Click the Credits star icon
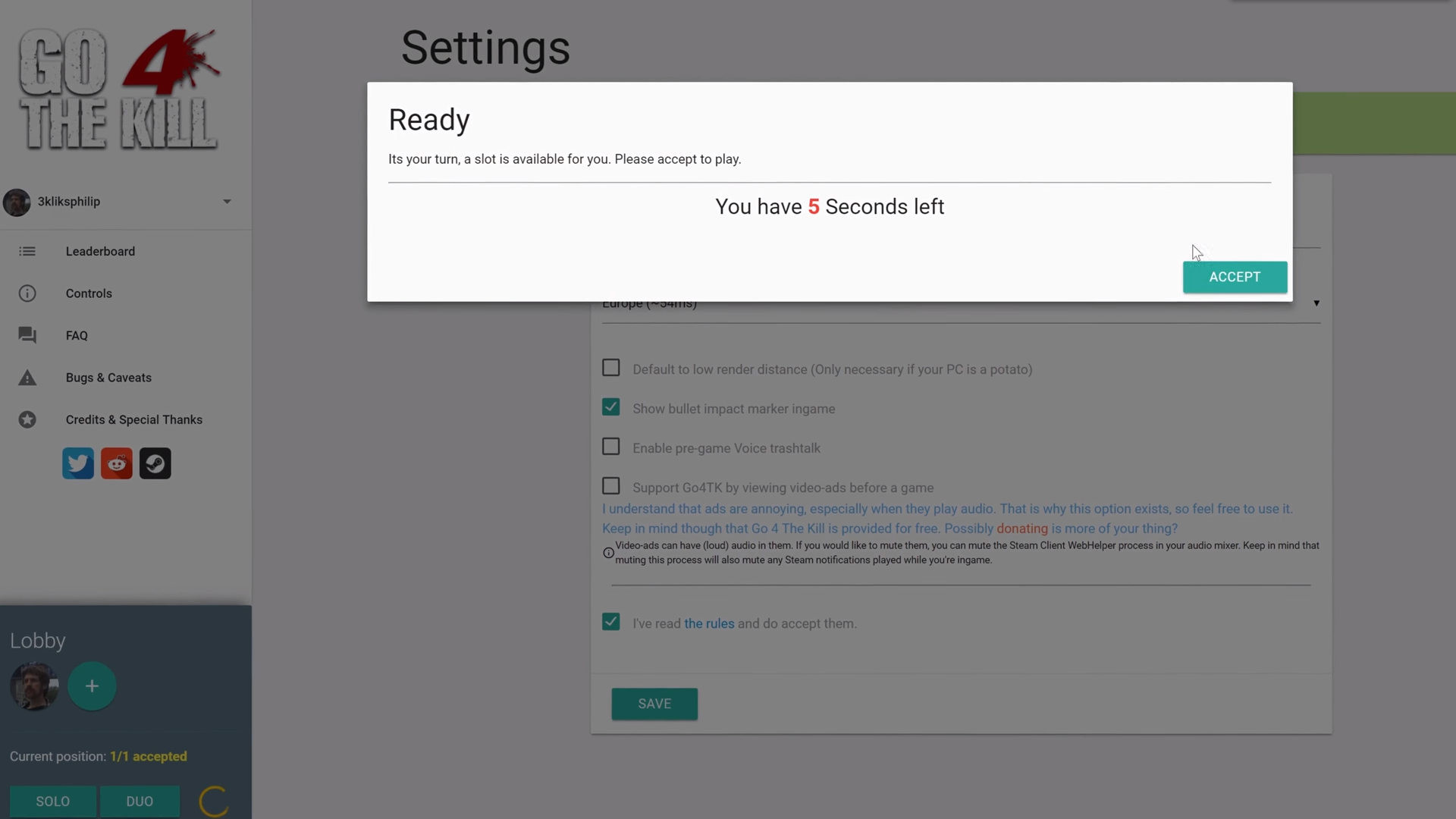Image resolution: width=1456 pixels, height=819 pixels. (27, 419)
